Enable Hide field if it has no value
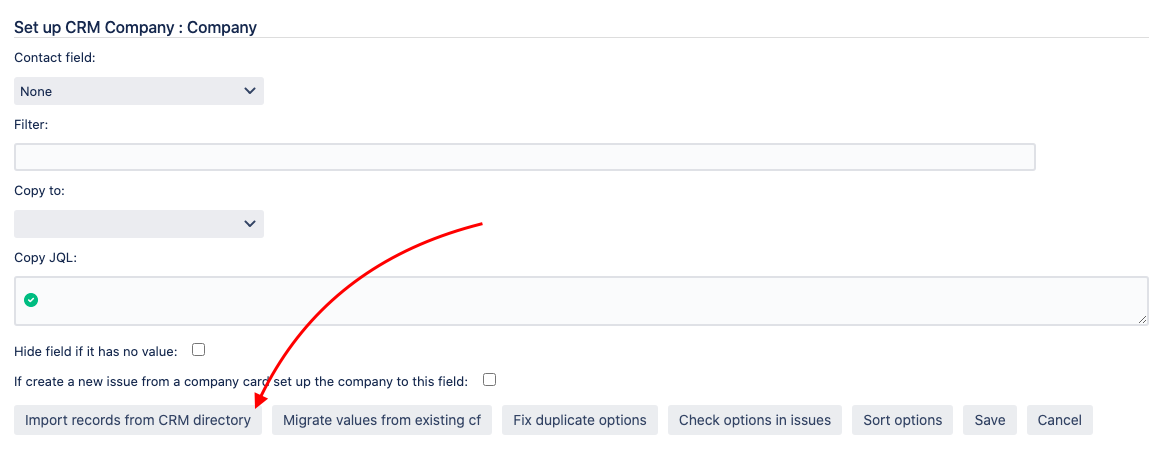 (x=198, y=350)
